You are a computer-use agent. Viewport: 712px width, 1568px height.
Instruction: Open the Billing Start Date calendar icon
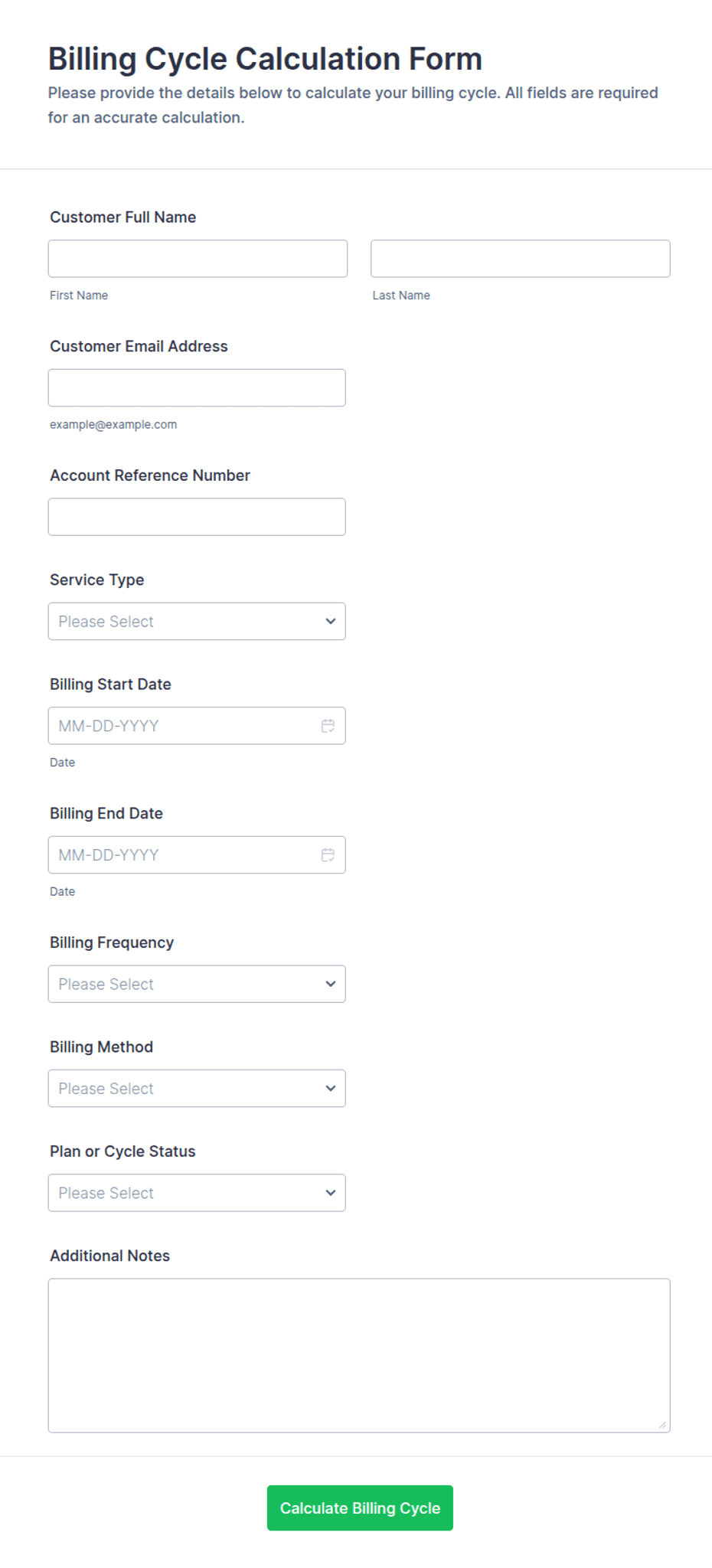pos(328,726)
